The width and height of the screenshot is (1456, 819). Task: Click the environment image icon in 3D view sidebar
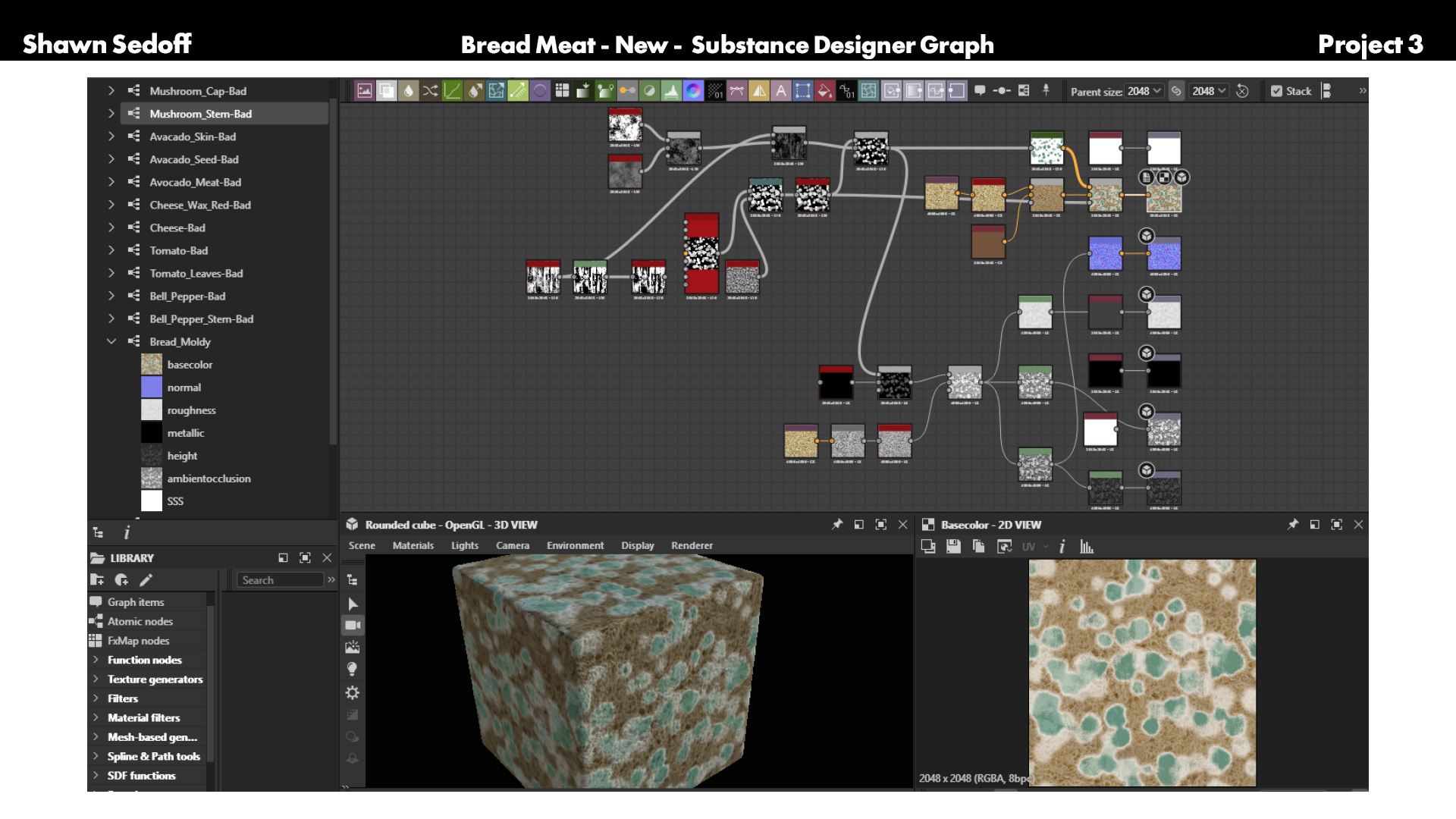coord(353,647)
